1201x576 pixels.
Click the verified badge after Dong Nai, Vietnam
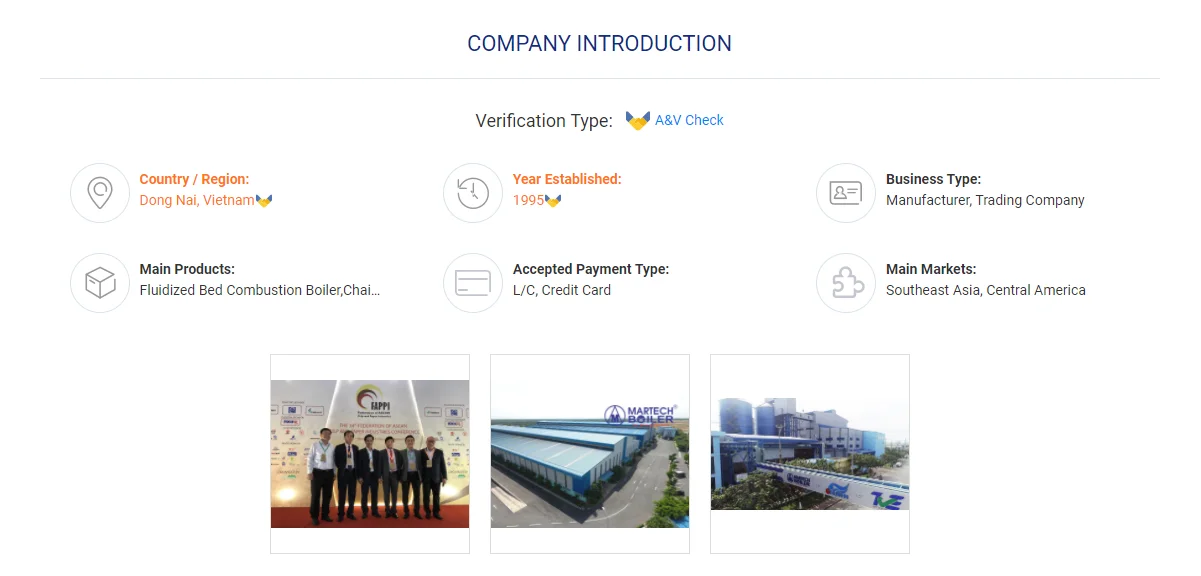(x=264, y=201)
